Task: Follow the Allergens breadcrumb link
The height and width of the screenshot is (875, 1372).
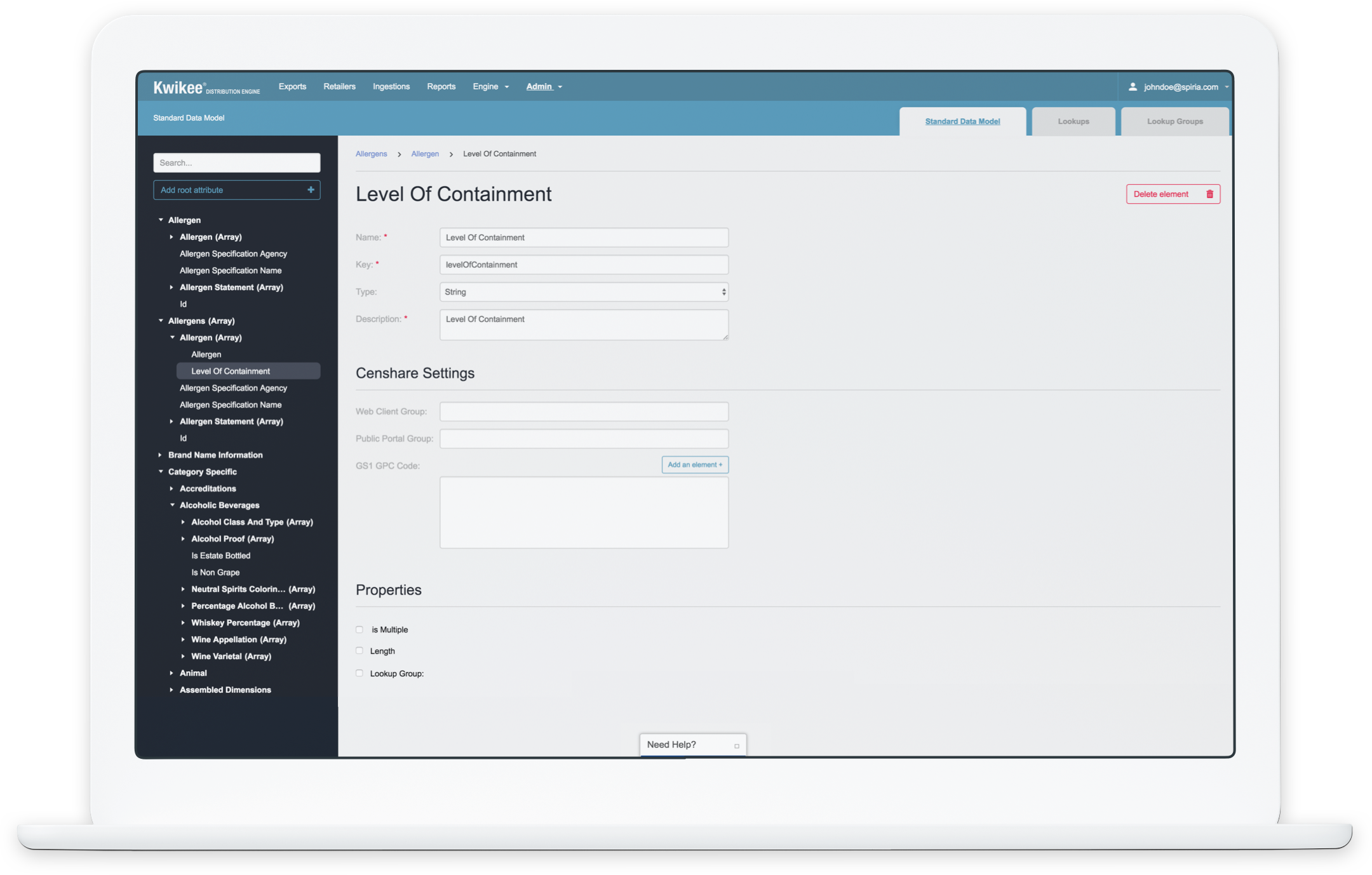Action: click(371, 154)
